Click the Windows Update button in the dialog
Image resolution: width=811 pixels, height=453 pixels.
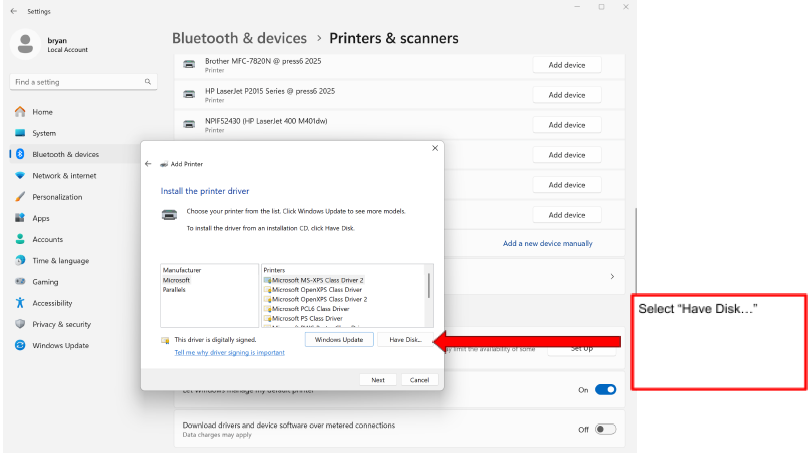339,340
